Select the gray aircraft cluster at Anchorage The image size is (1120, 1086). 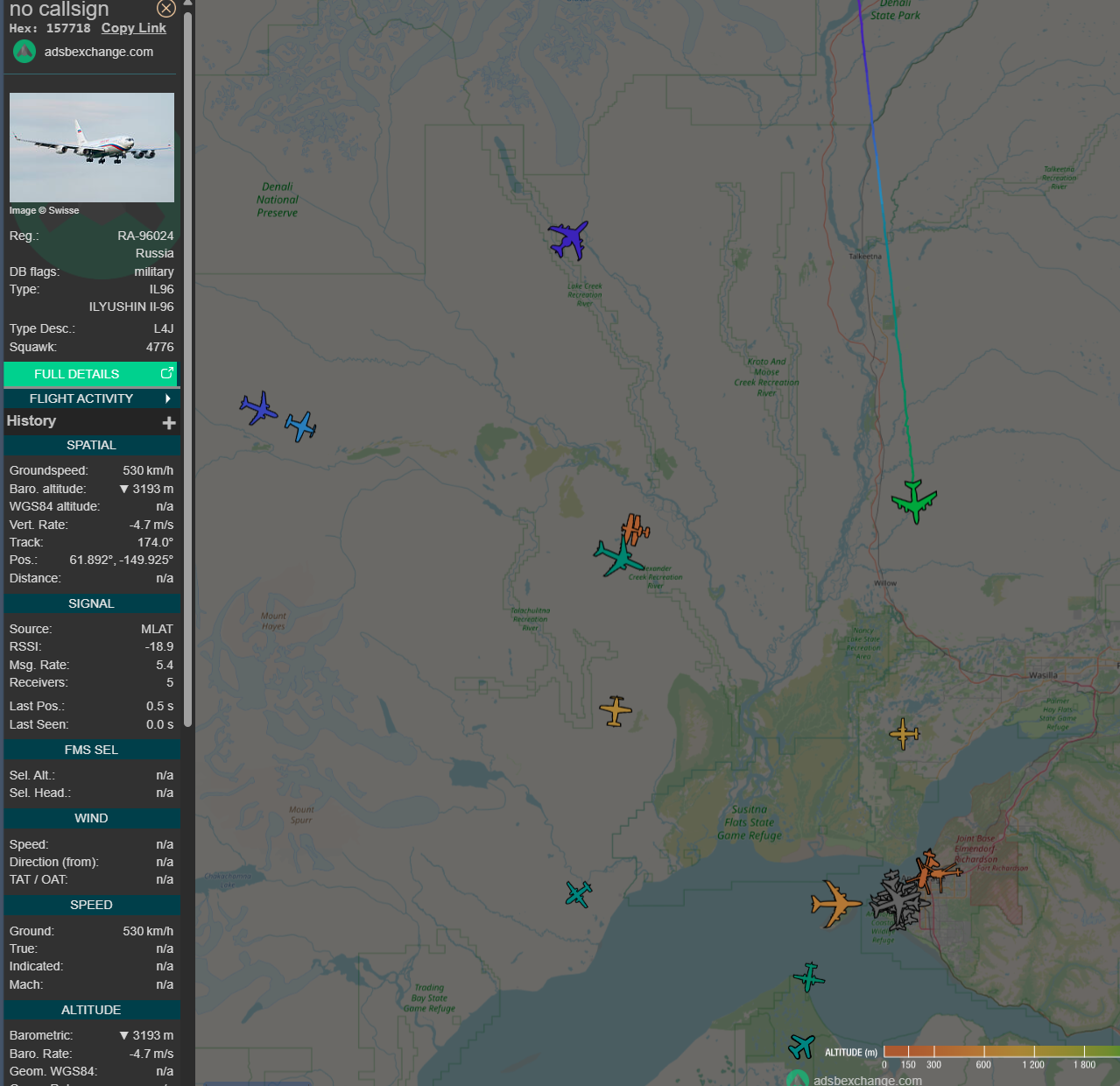coord(898,900)
